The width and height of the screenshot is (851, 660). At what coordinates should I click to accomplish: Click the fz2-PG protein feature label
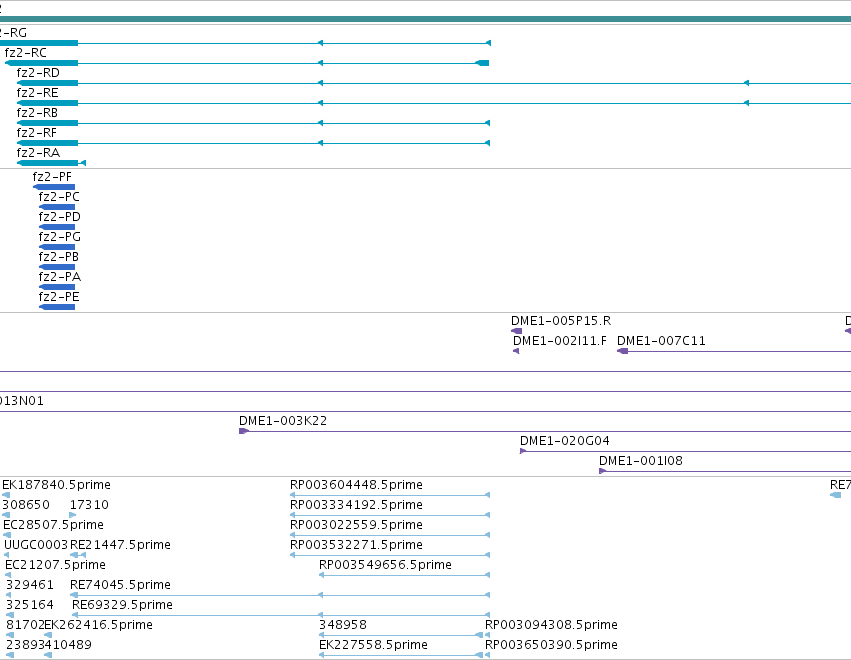(60, 237)
